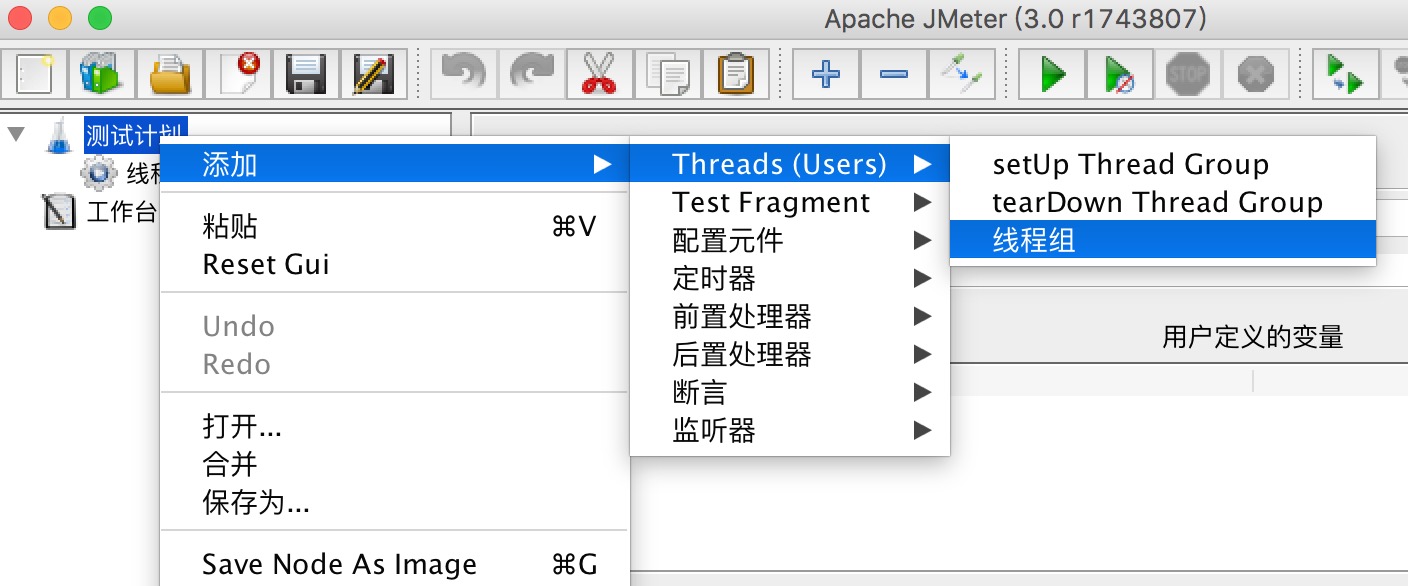
Task: Select the 工作台 tree node
Action: 121,212
